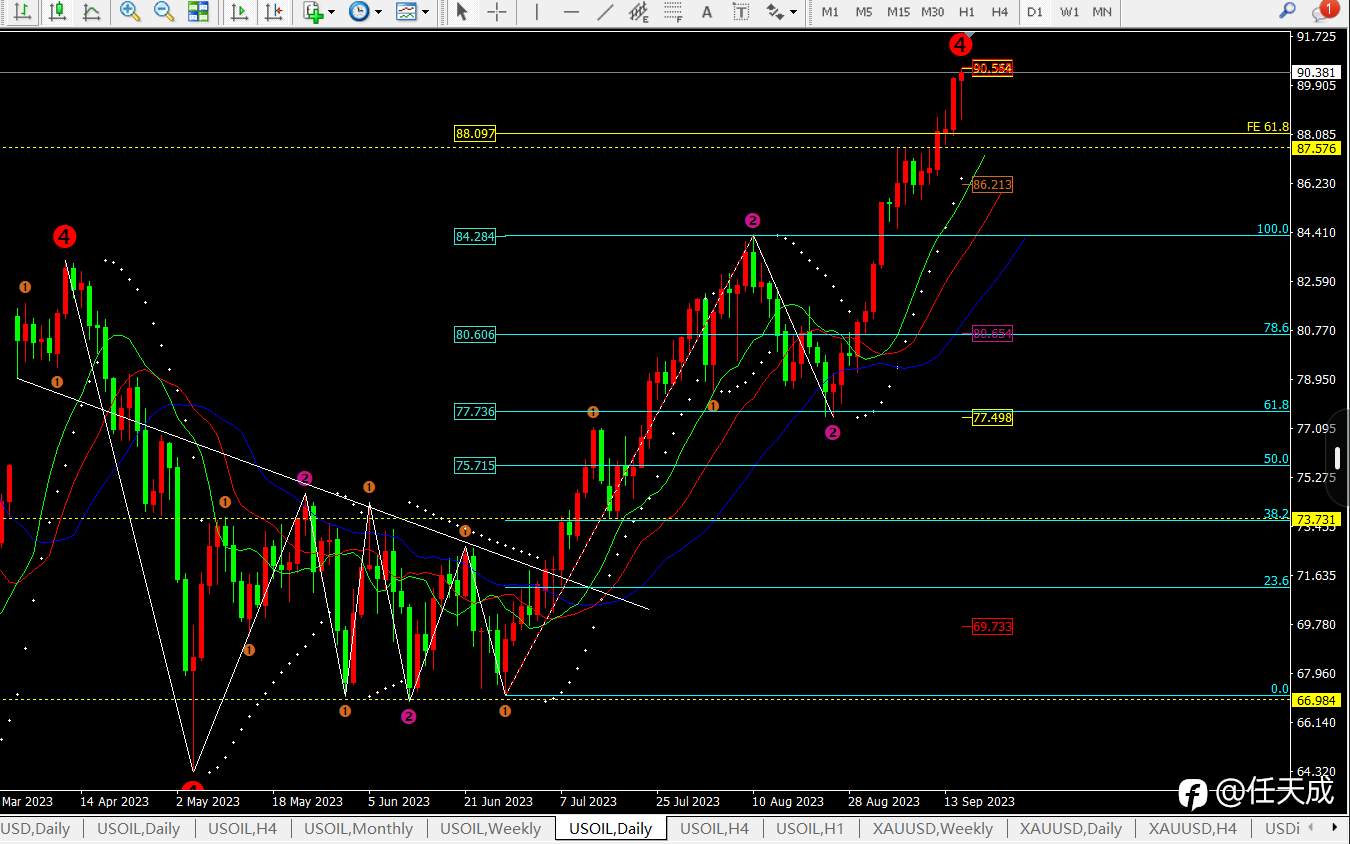Image resolution: width=1350 pixels, height=844 pixels.
Task: Switch chart to line chart mode
Action: click(x=91, y=12)
